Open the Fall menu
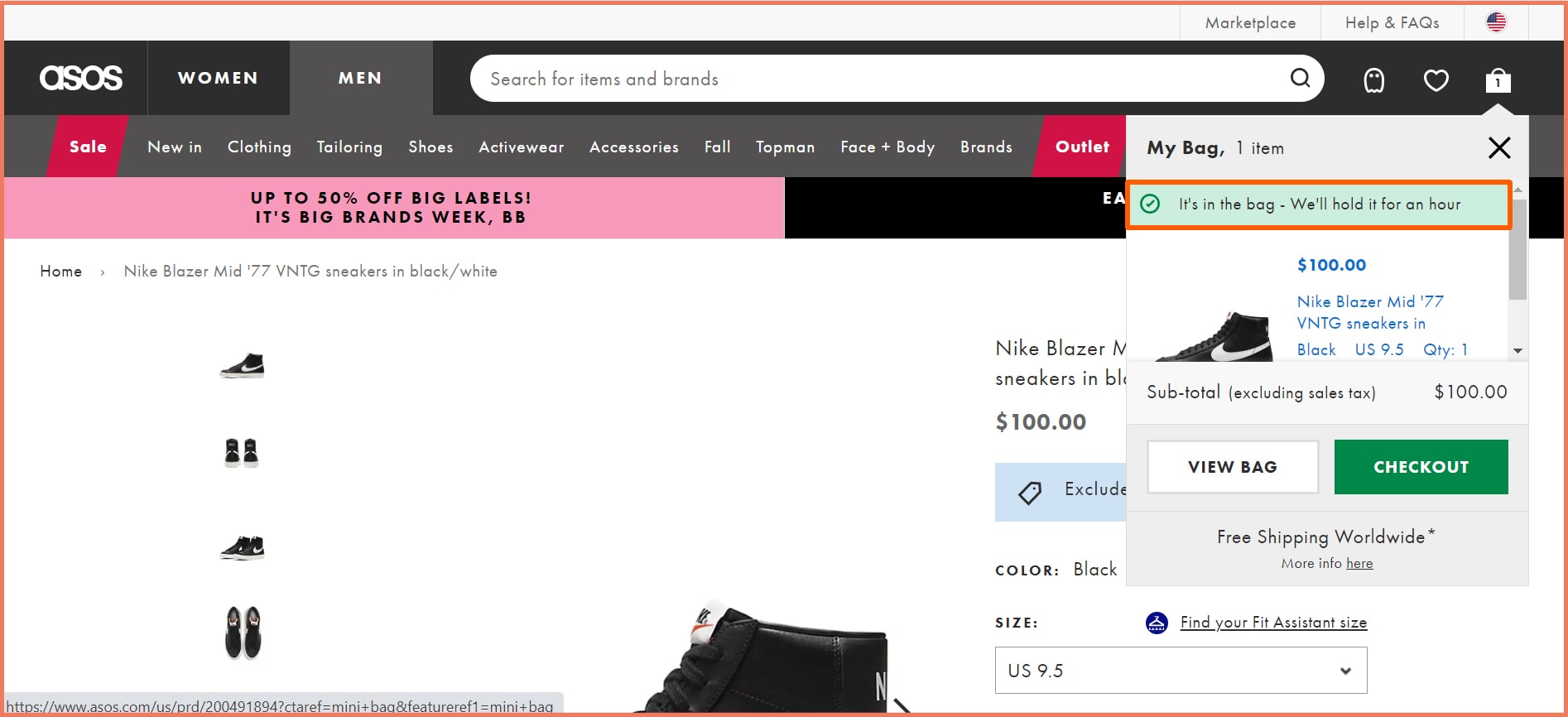This screenshot has width=1568, height=717. coord(718,147)
